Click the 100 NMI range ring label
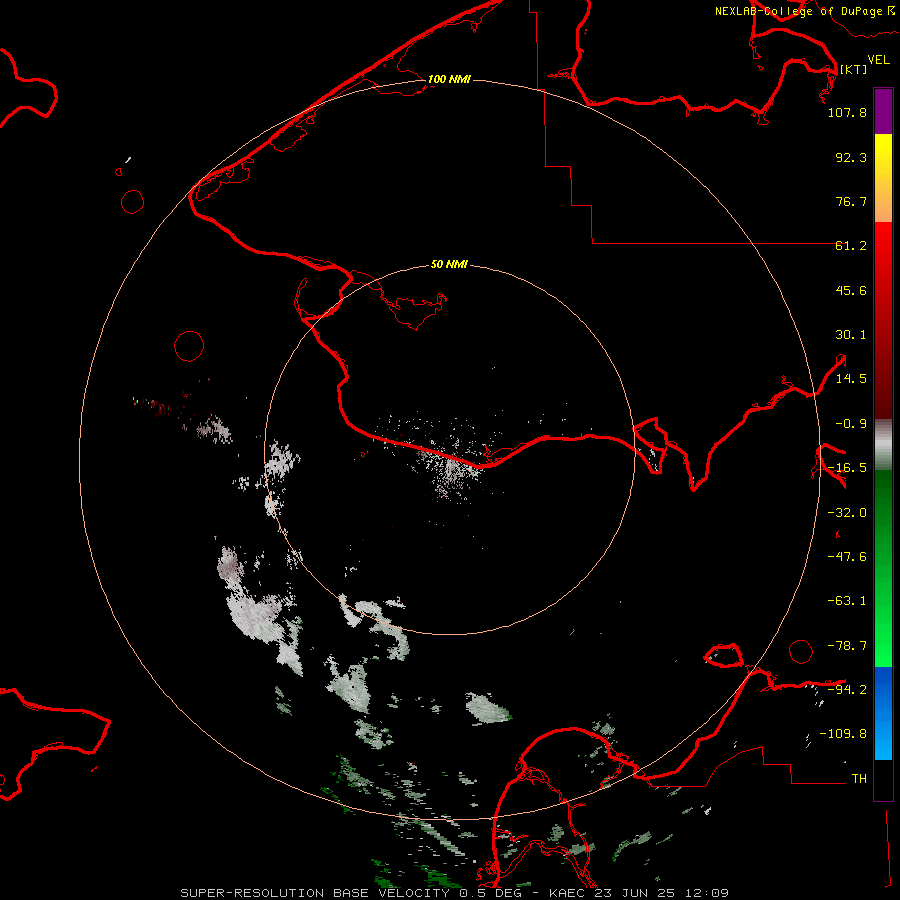Viewport: 900px width, 900px height. tap(449, 79)
